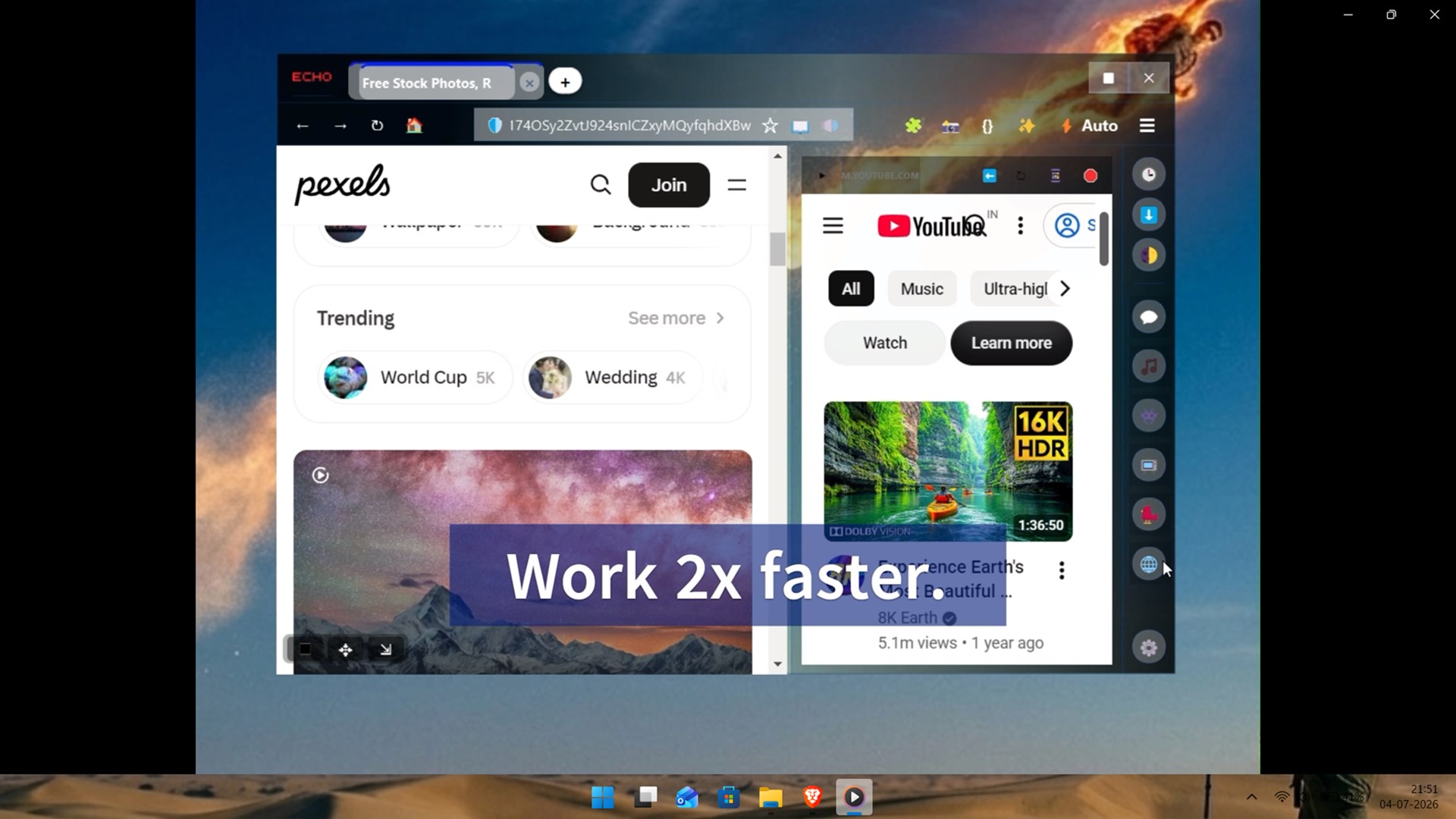1456x819 pixels.
Task: Click the red chair icon in sidebar
Action: 1149,515
